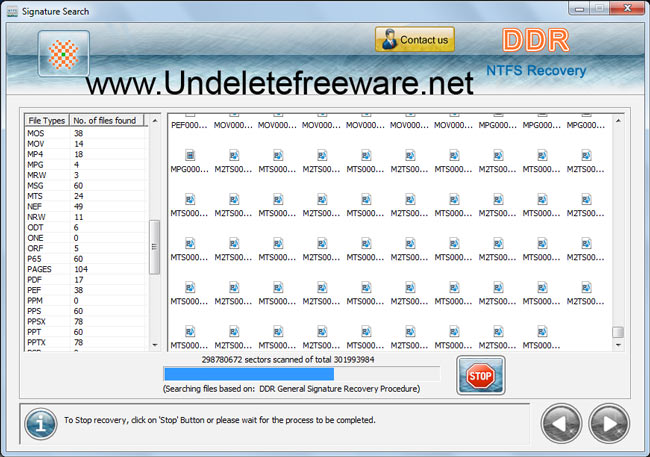Select the PAGES file type row
Image resolution: width=650 pixels, height=457 pixels.
(86, 269)
